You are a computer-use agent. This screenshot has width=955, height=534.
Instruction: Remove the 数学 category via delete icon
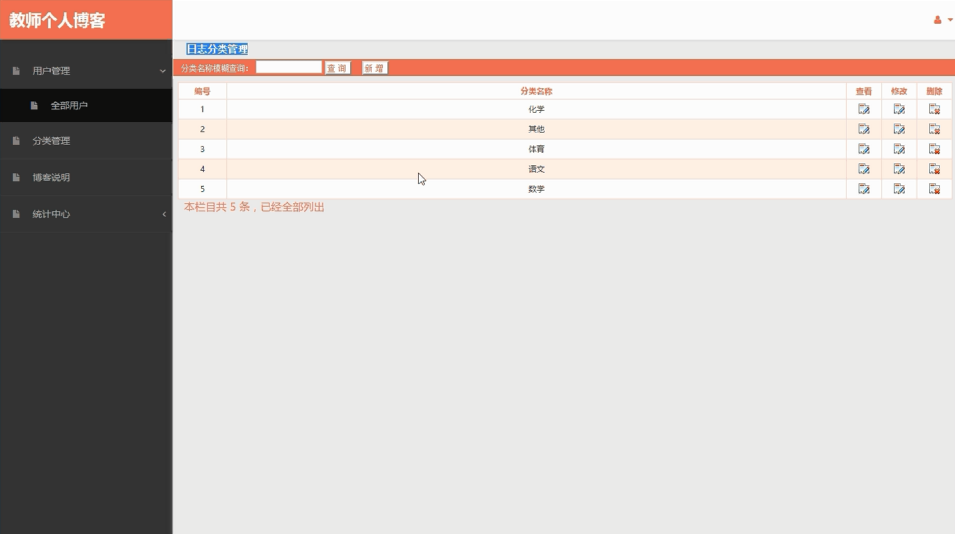click(934, 189)
